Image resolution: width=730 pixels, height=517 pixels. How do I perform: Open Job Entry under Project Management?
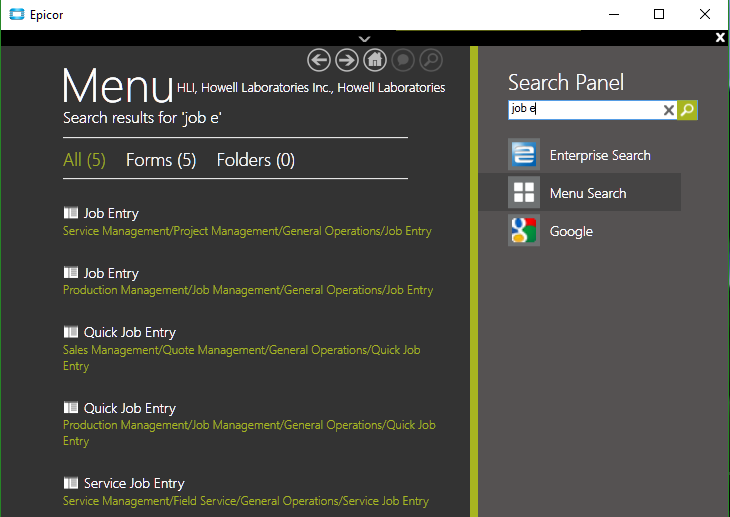pos(111,213)
